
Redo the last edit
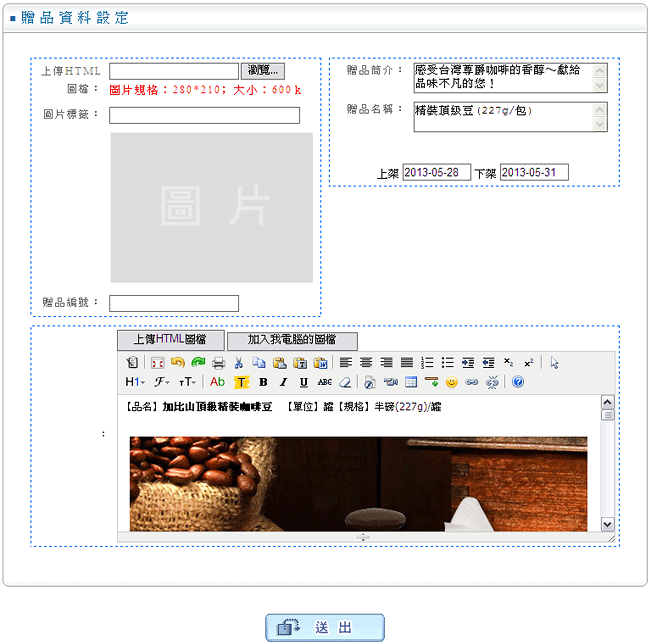[x=198, y=363]
